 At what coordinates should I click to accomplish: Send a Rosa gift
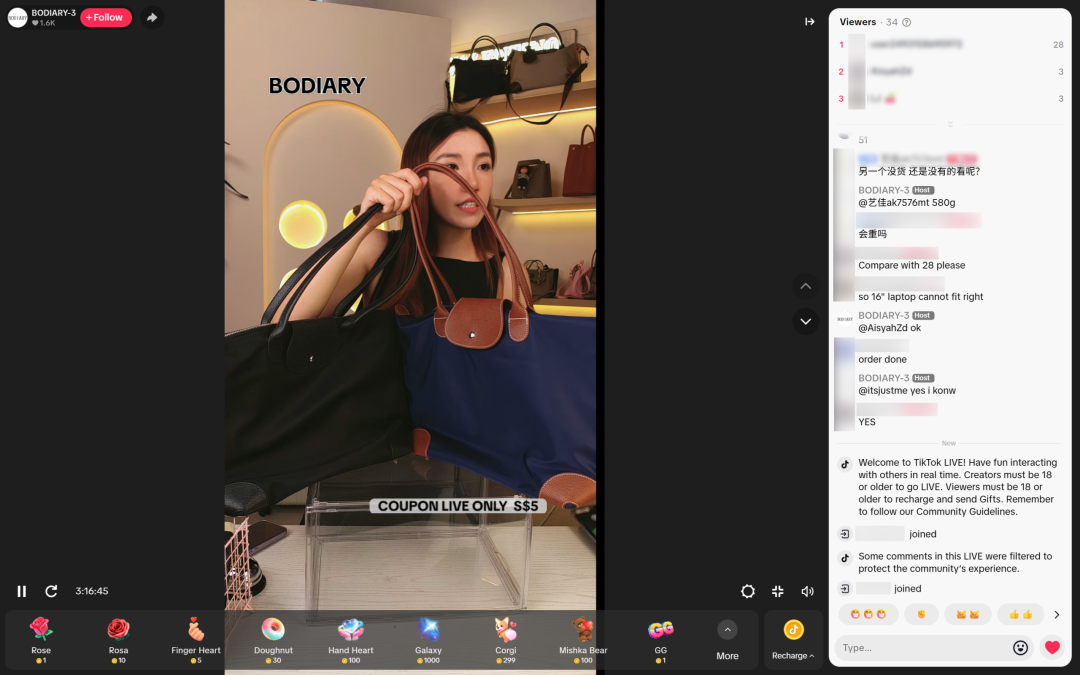pyautogui.click(x=118, y=640)
